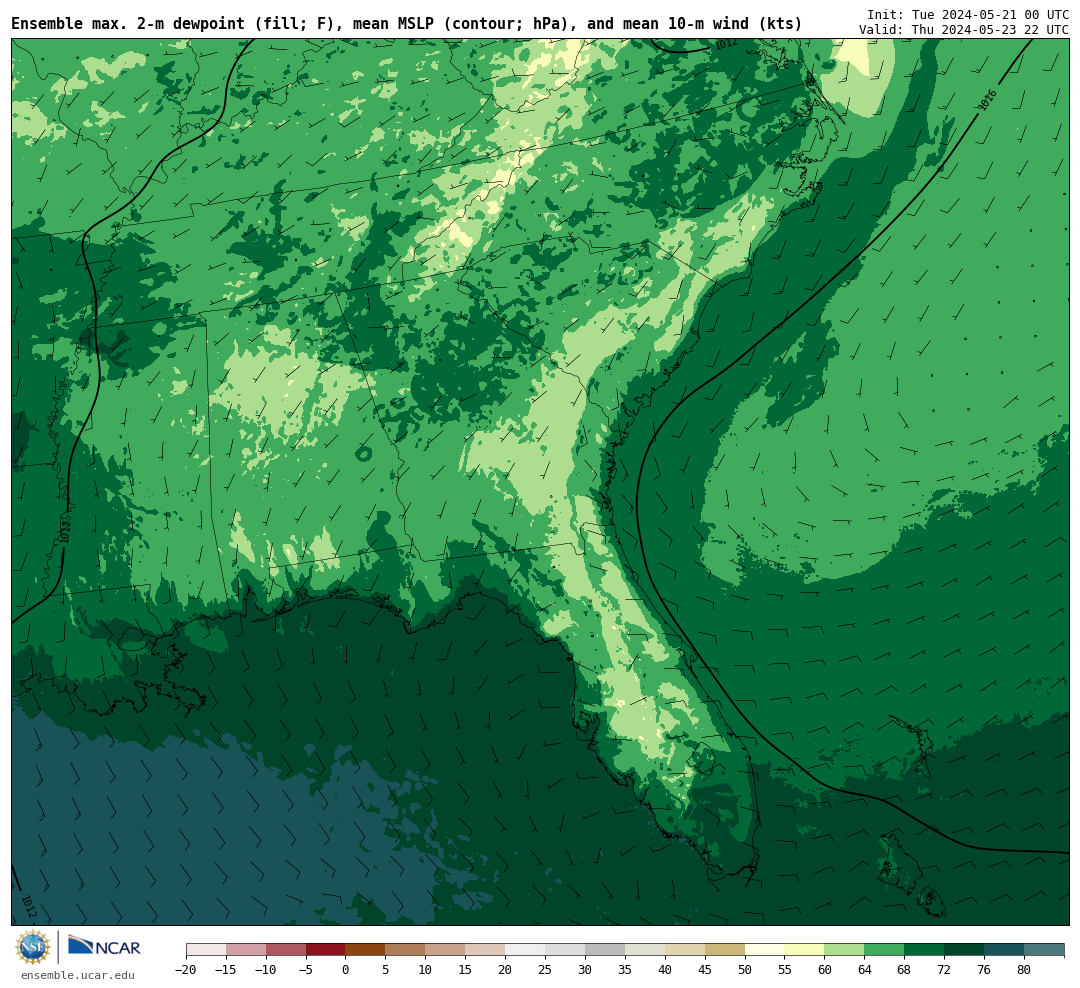Click the colorbar tick label '72'
Image resolution: width=1080 pixels, height=988 pixels.
[945, 970]
